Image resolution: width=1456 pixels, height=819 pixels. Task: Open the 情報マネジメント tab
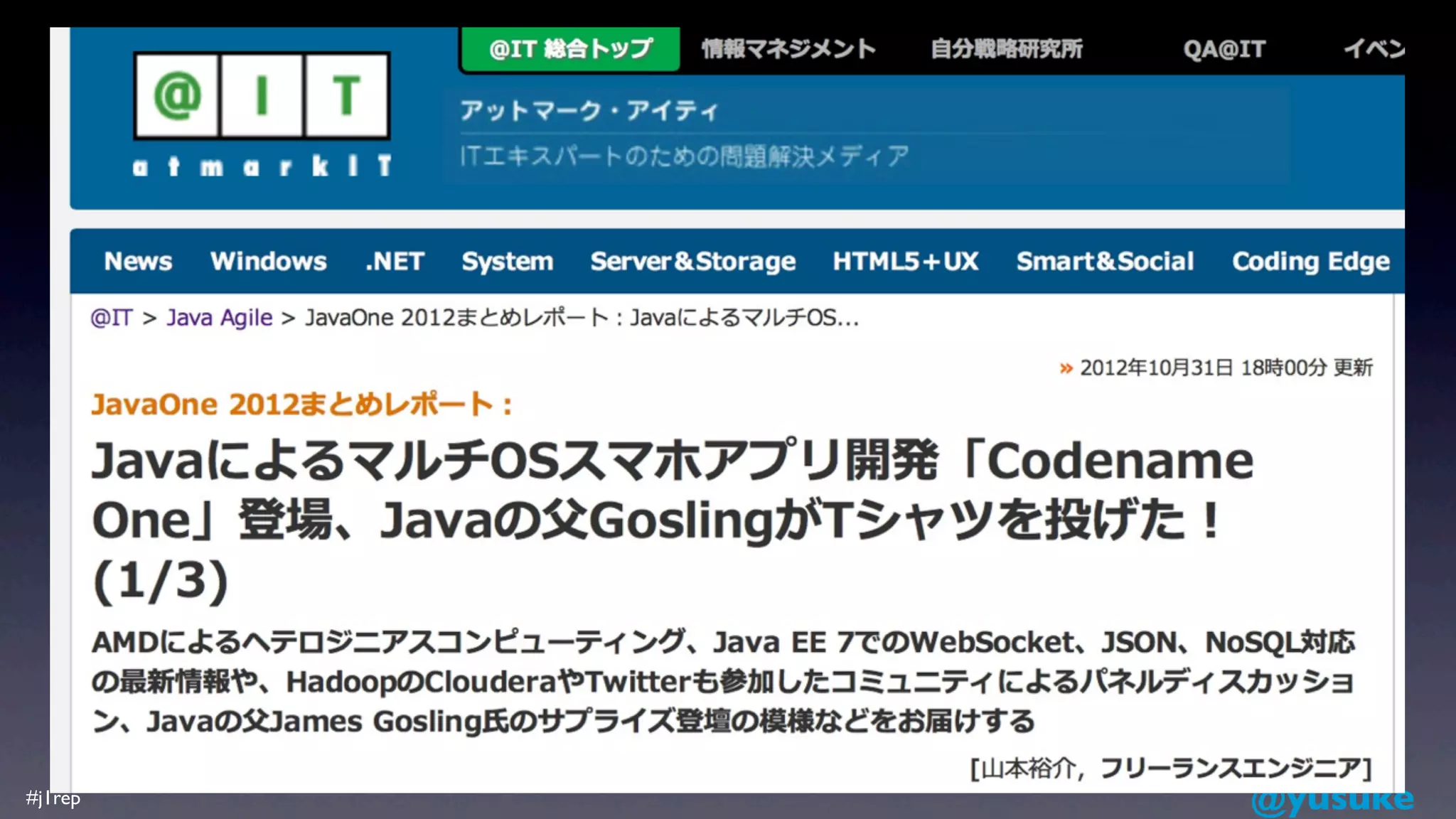point(788,49)
